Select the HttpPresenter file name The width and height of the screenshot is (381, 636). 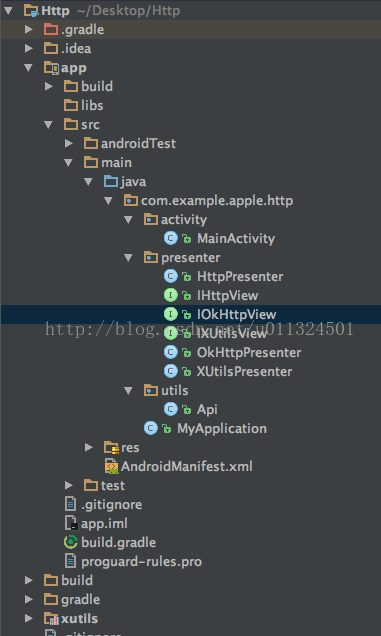click(240, 277)
